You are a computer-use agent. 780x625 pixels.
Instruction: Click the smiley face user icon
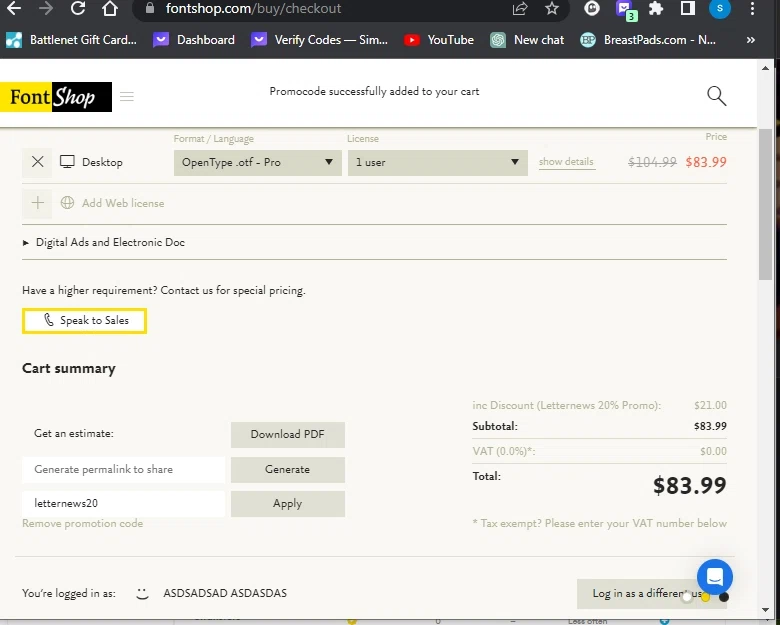click(142, 594)
